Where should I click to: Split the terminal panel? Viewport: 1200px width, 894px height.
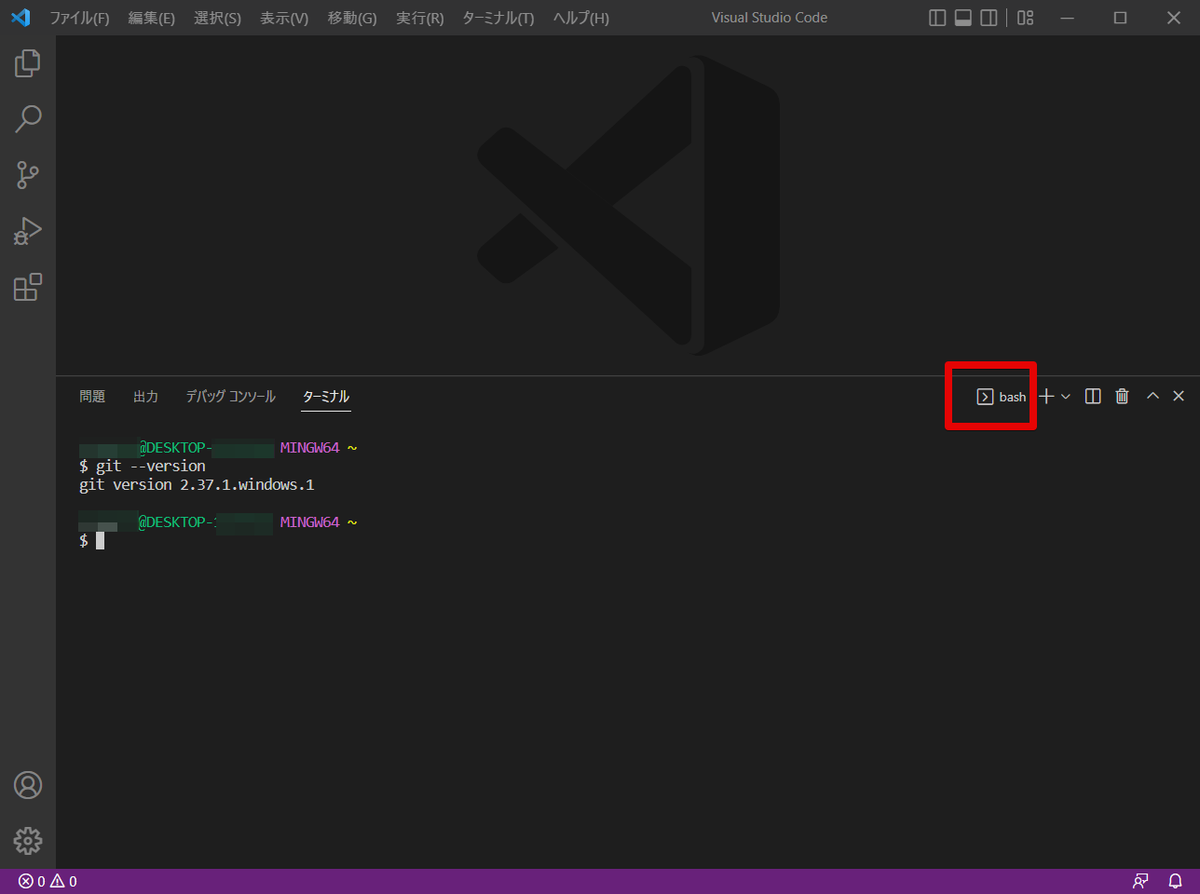1093,397
